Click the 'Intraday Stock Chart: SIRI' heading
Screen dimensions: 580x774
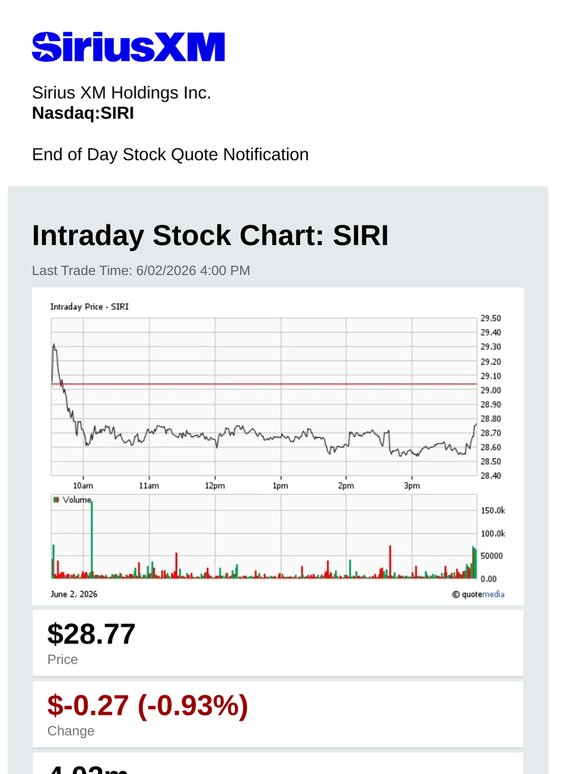tap(210, 235)
